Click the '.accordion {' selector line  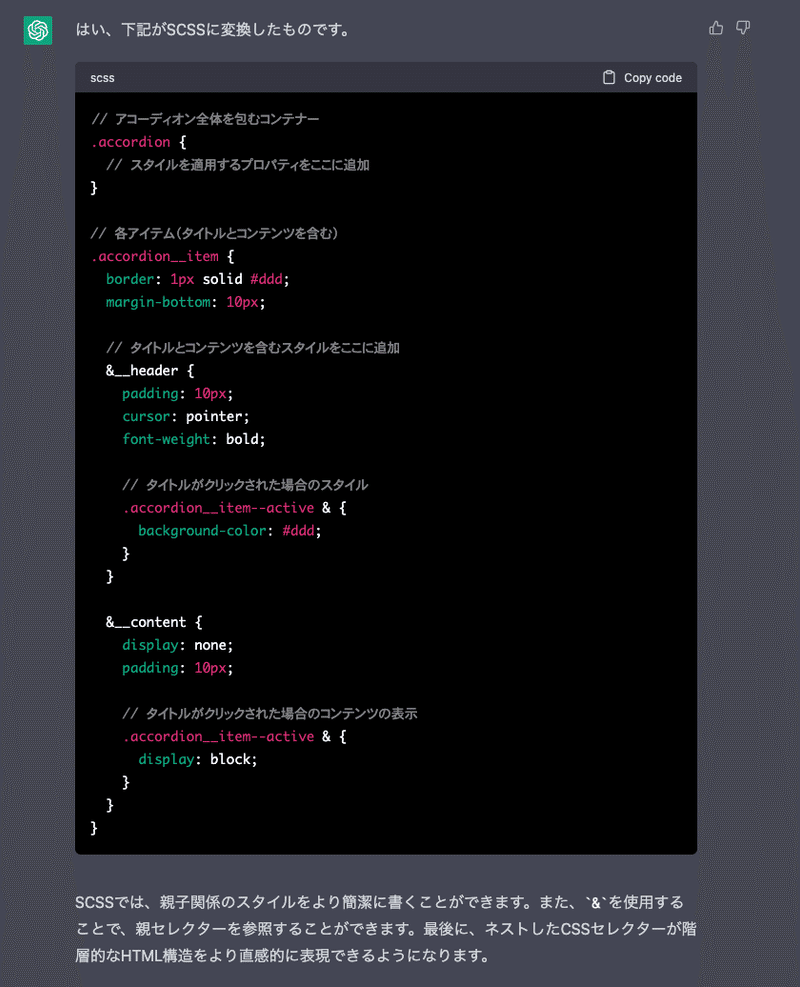click(x=139, y=142)
